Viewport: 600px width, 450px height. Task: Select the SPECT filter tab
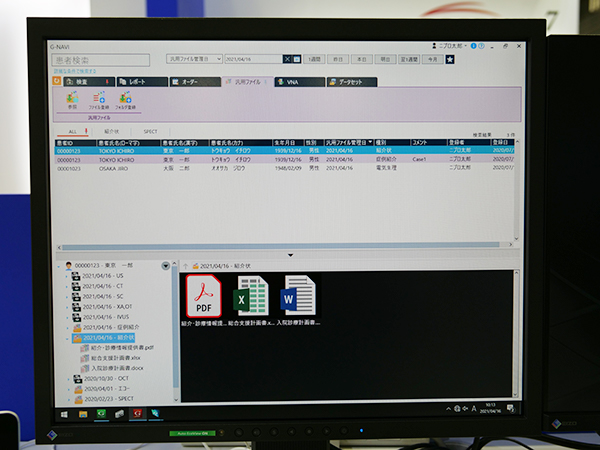click(150, 131)
